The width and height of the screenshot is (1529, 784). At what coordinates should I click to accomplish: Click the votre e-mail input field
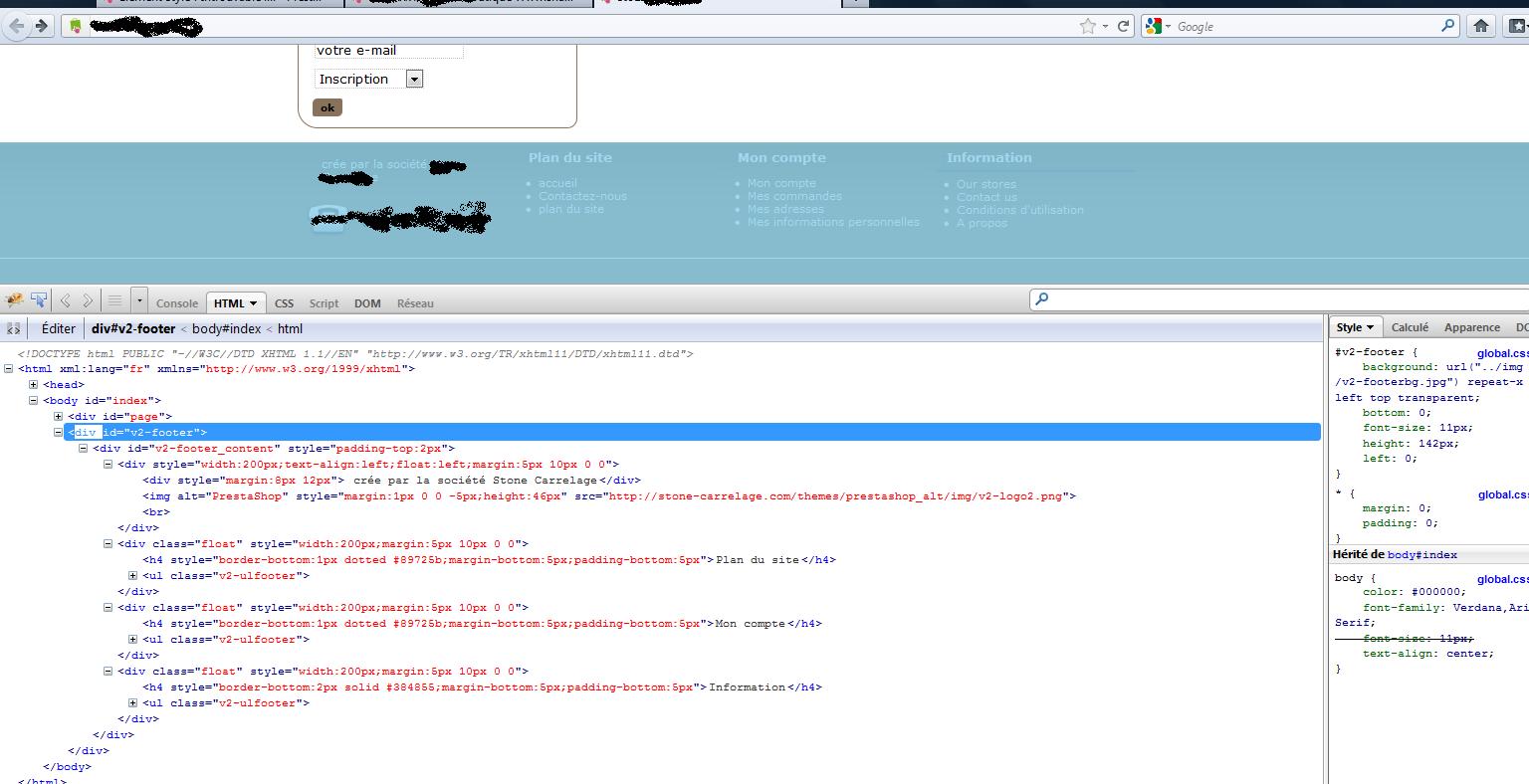coord(388,50)
